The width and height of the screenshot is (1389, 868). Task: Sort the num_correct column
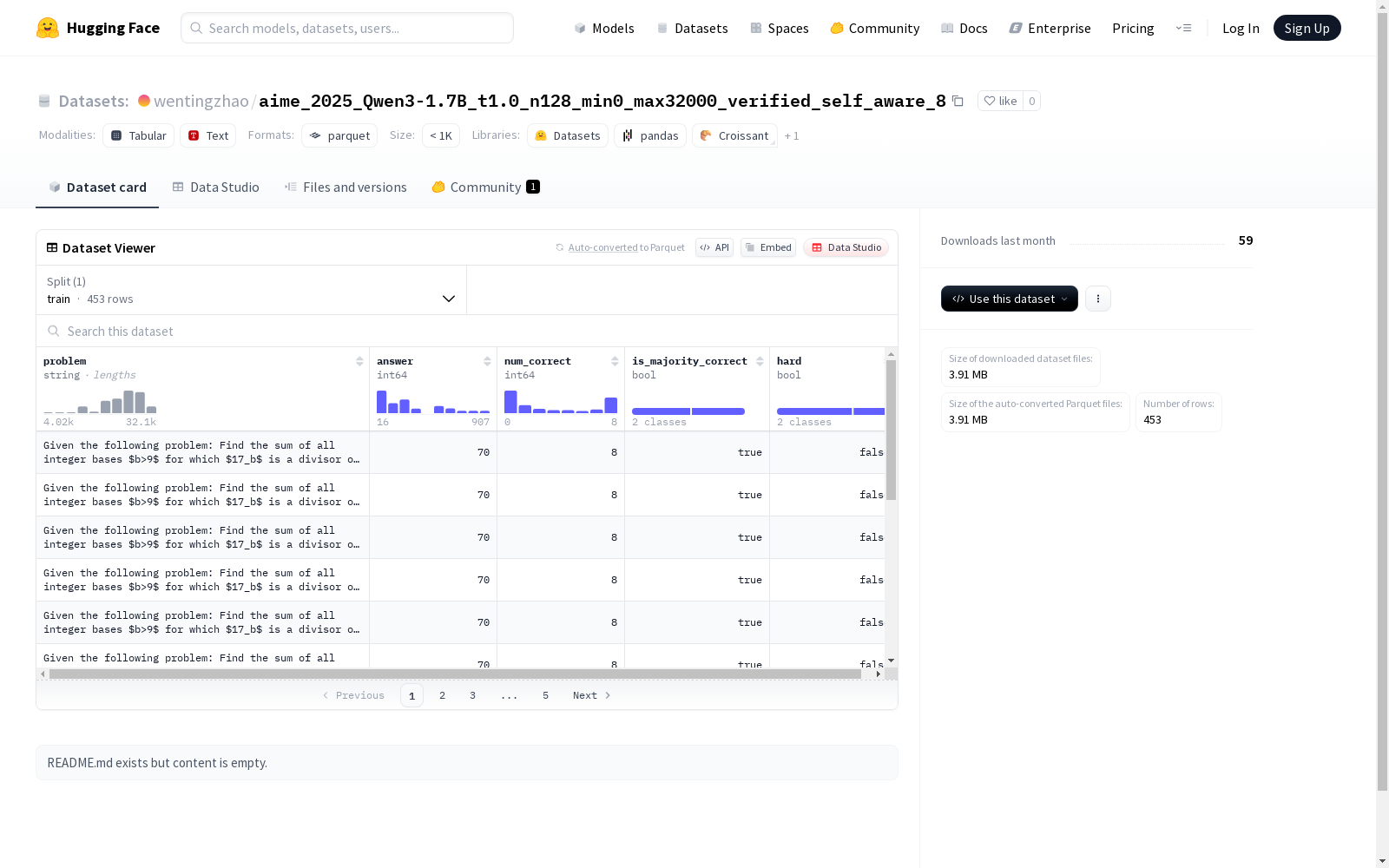tap(615, 361)
